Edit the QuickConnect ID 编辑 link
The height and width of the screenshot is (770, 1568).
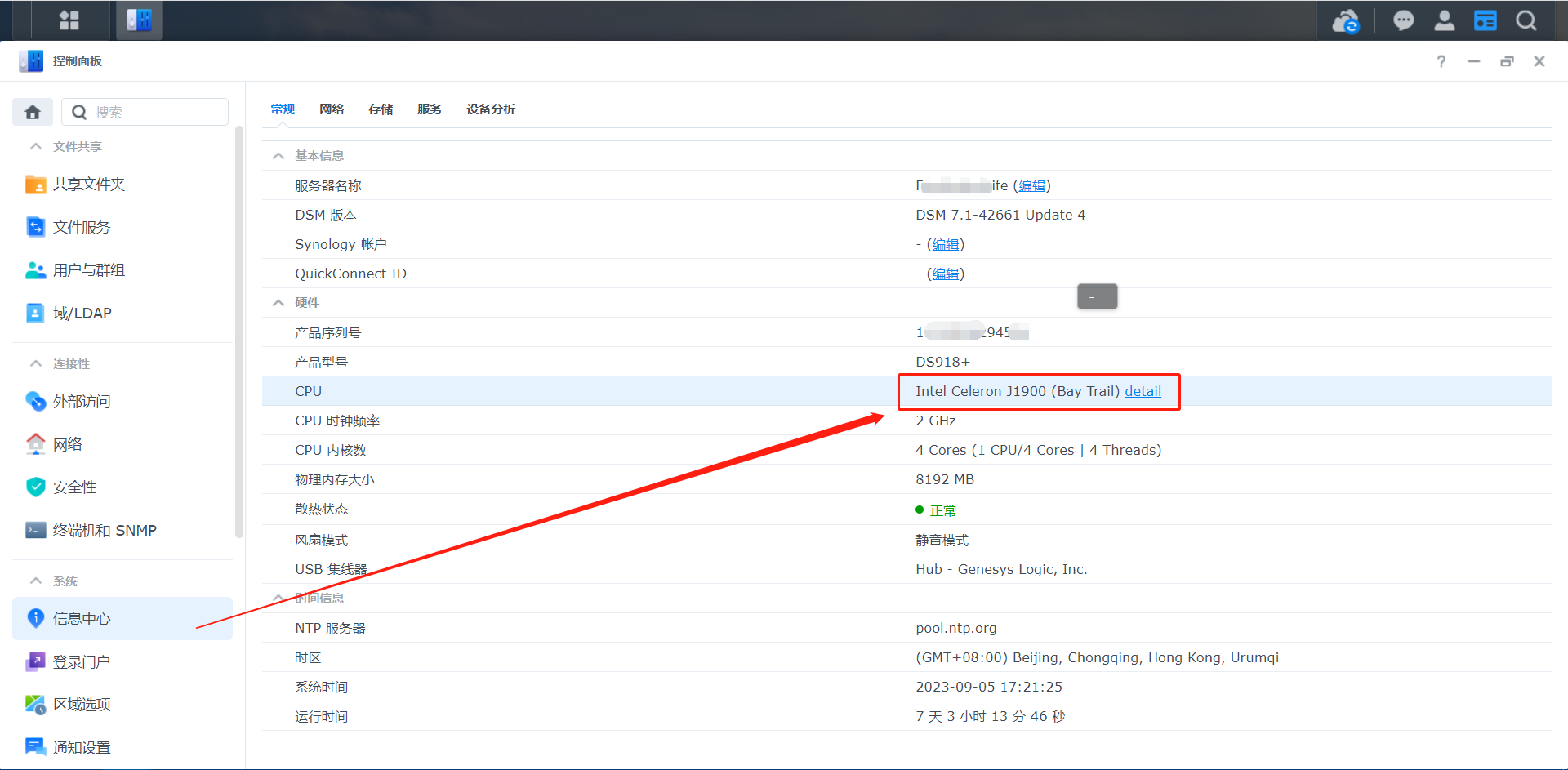[946, 274]
